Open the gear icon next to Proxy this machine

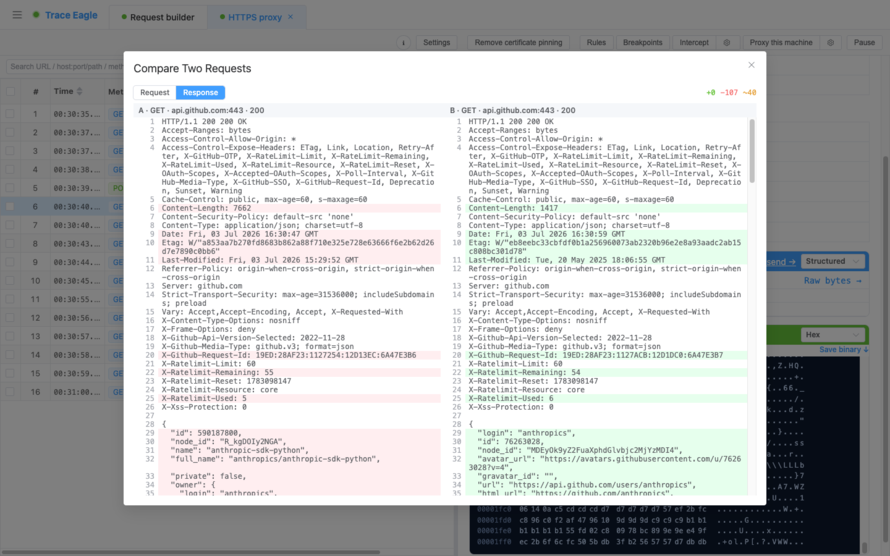coord(830,43)
